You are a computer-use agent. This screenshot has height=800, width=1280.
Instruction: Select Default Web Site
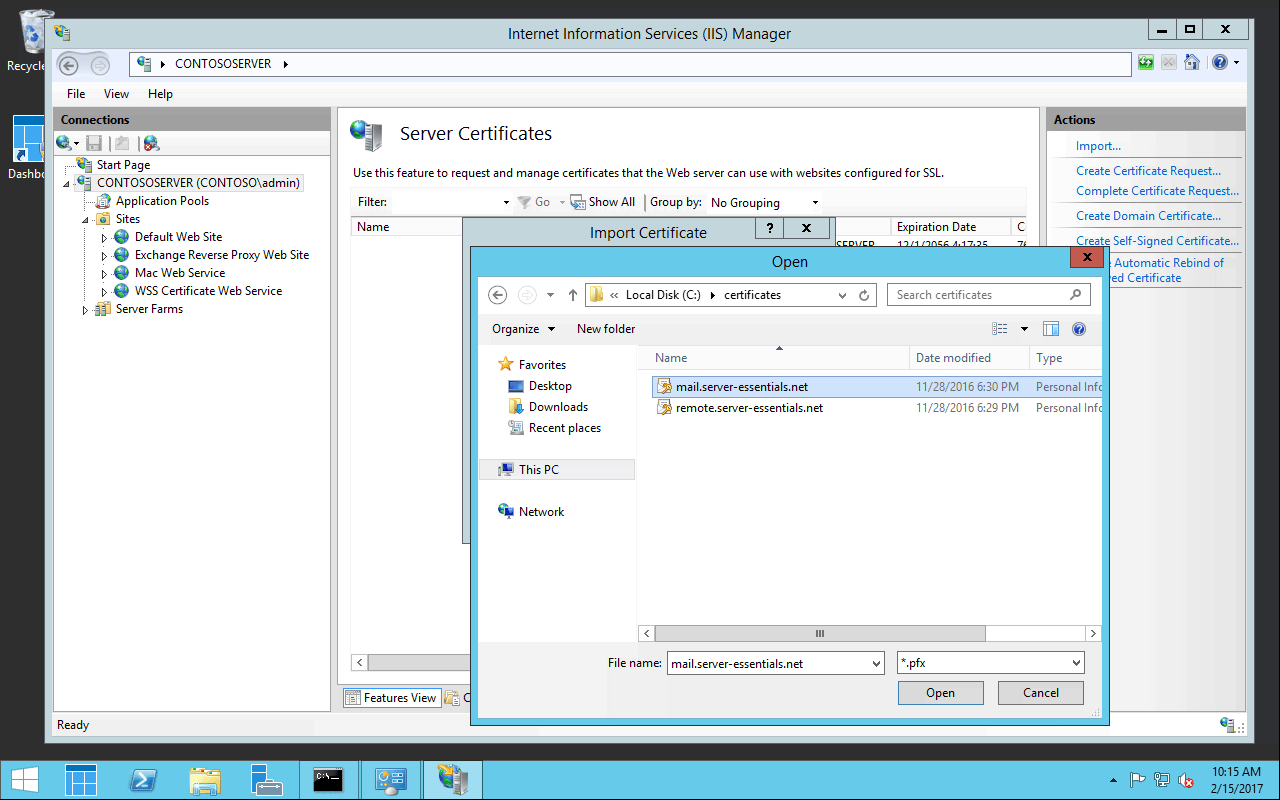point(178,237)
